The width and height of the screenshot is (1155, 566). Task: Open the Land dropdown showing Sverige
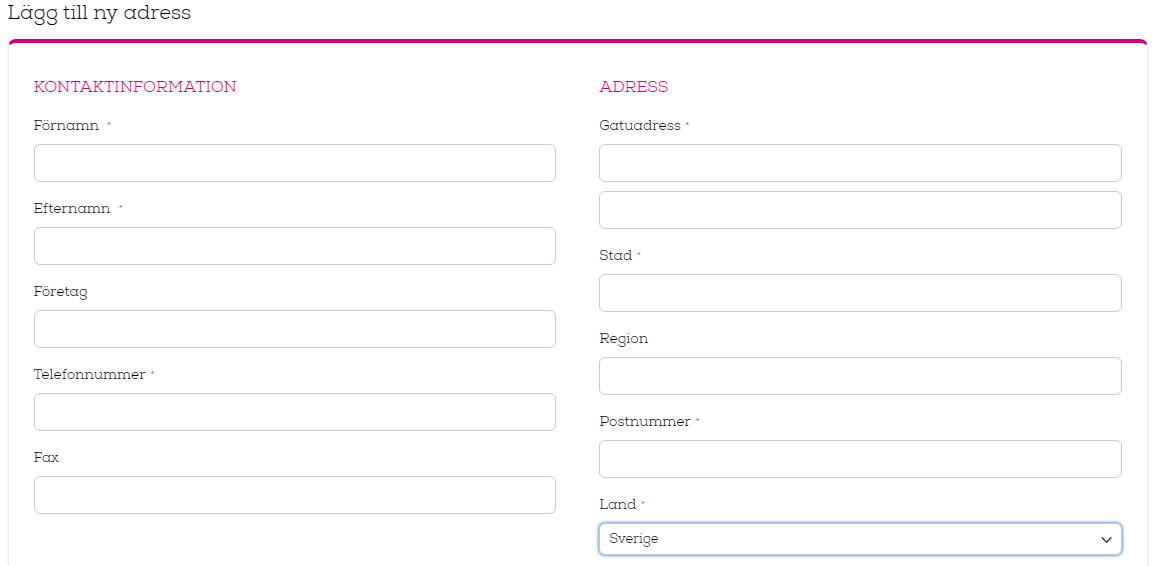coord(860,539)
